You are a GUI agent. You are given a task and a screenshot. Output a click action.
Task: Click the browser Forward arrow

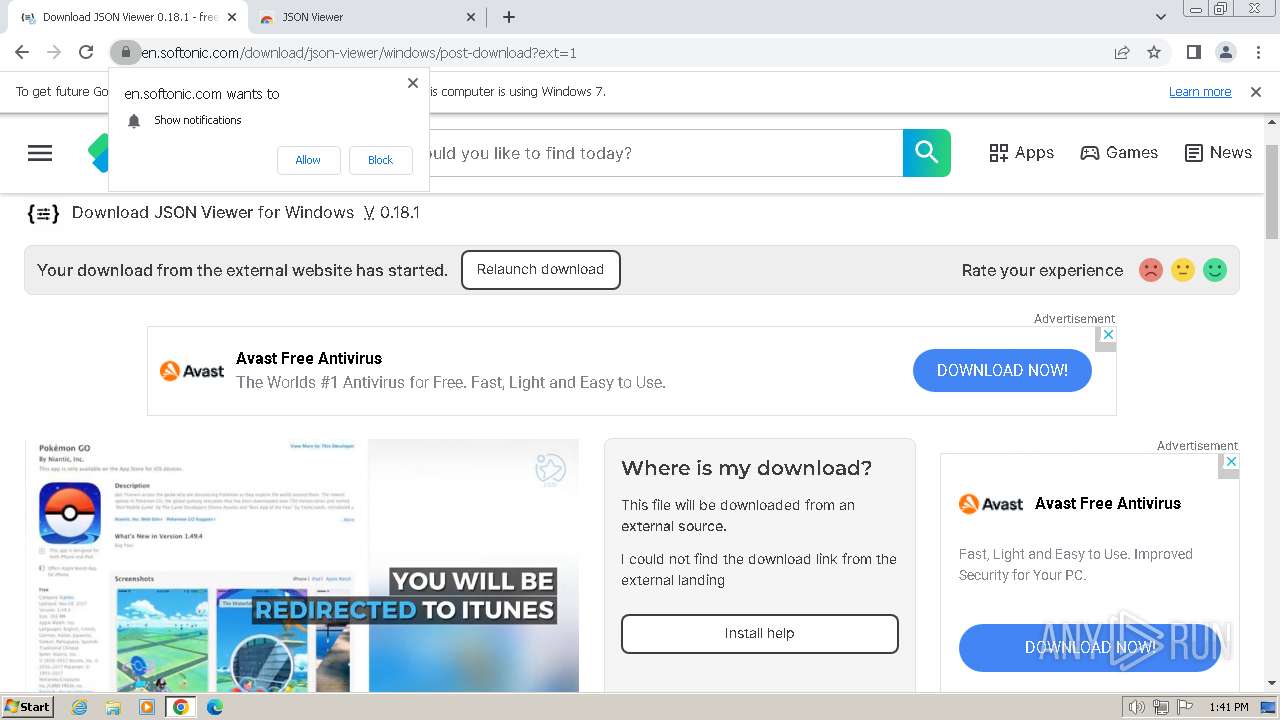coord(54,52)
